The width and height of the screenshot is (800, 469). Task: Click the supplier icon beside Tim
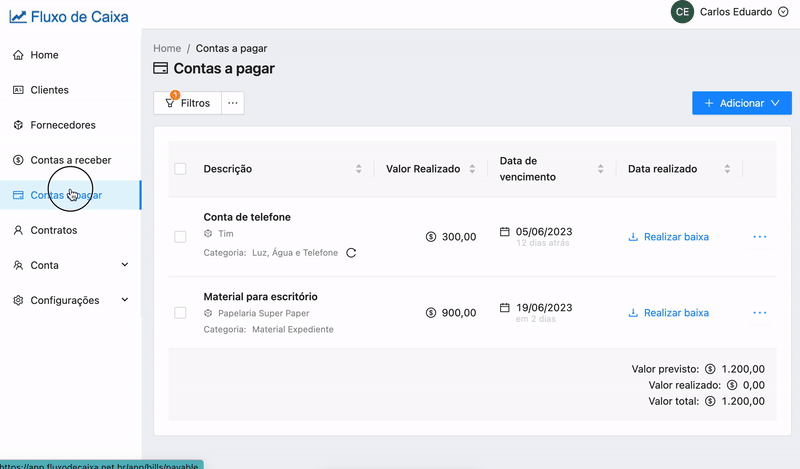click(208, 234)
